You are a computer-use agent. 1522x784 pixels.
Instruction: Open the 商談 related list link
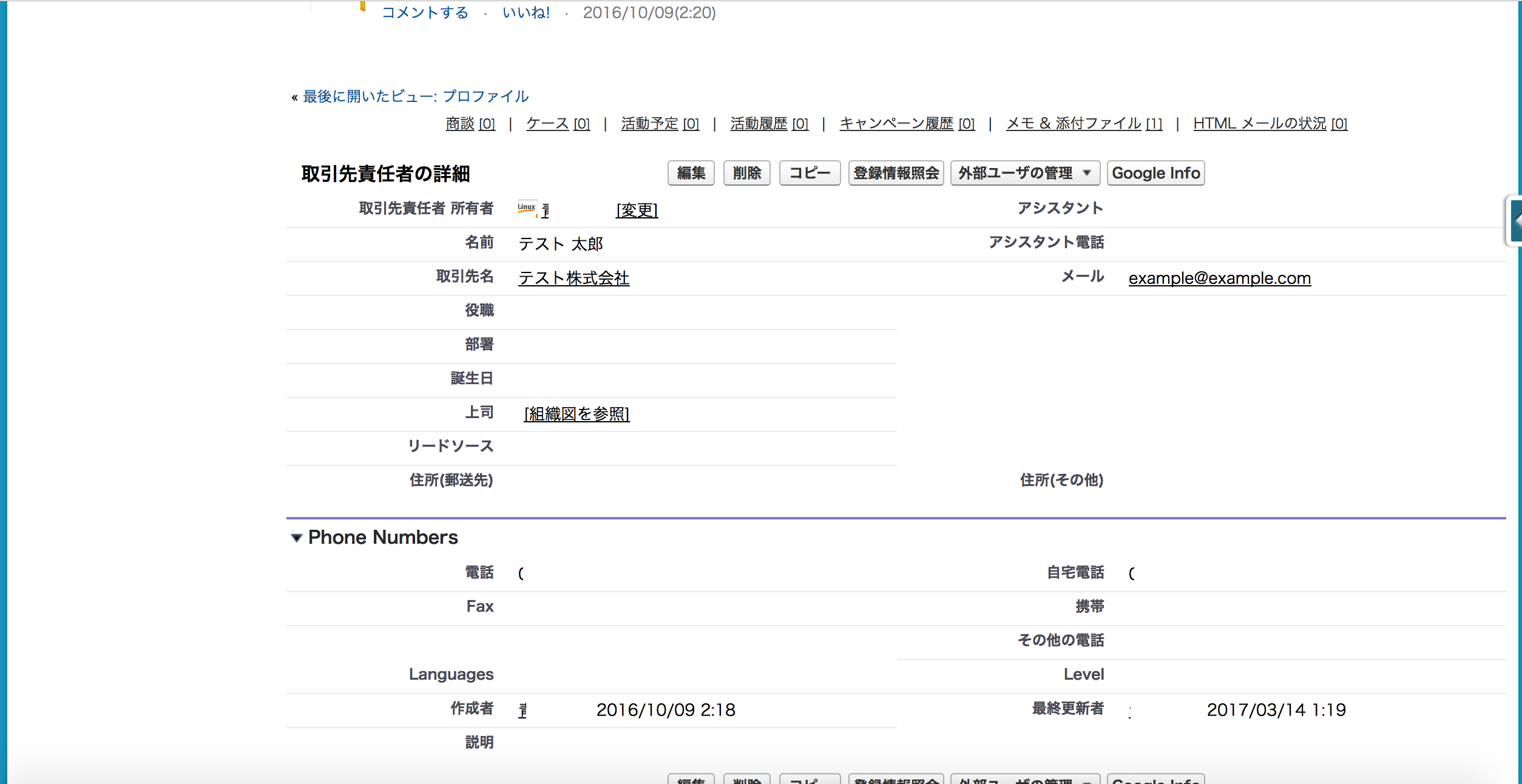[x=459, y=123]
